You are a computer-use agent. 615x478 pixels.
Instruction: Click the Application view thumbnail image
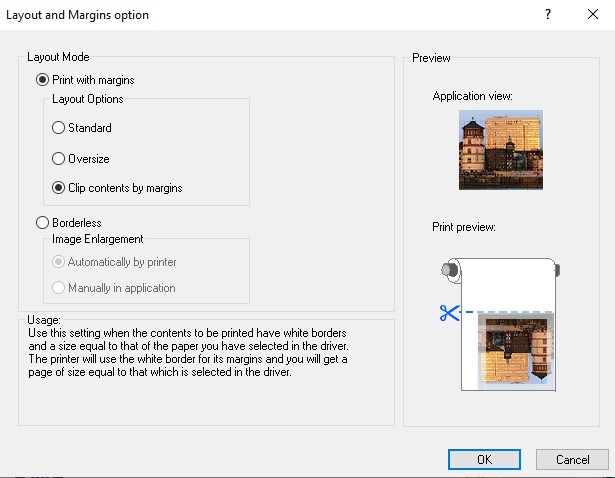pos(501,150)
